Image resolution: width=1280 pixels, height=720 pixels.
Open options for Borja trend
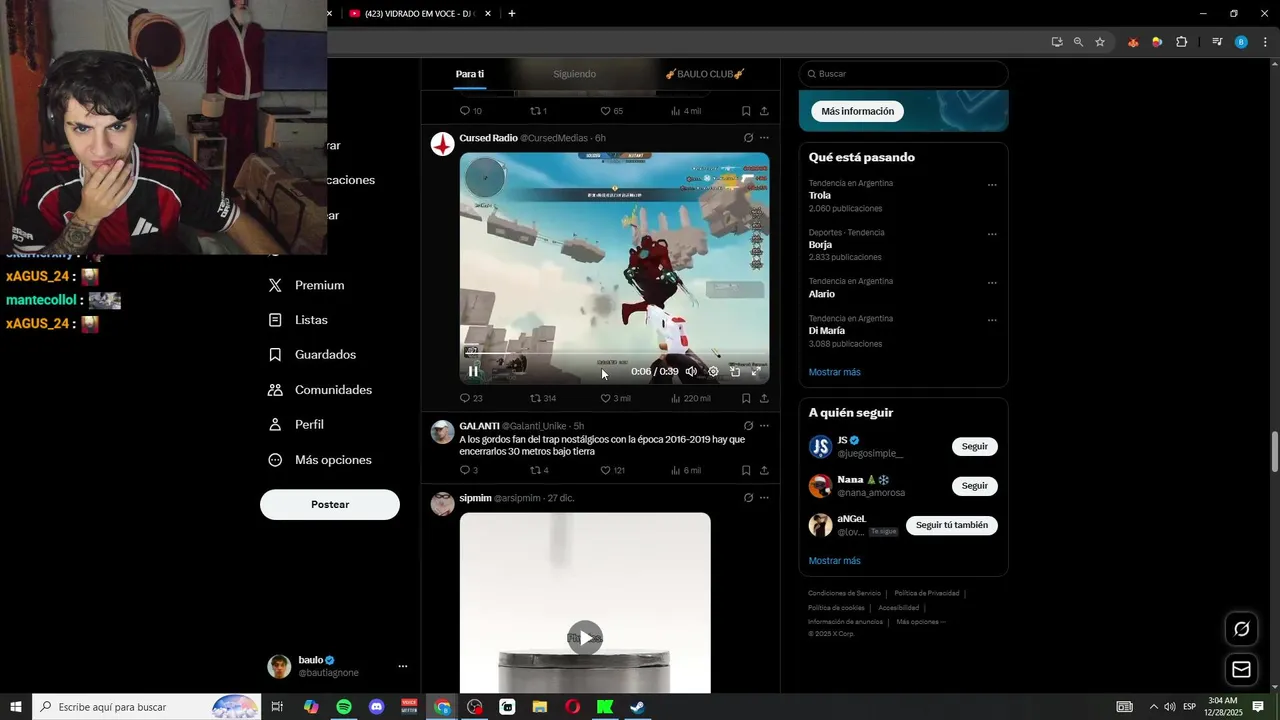tap(992, 234)
